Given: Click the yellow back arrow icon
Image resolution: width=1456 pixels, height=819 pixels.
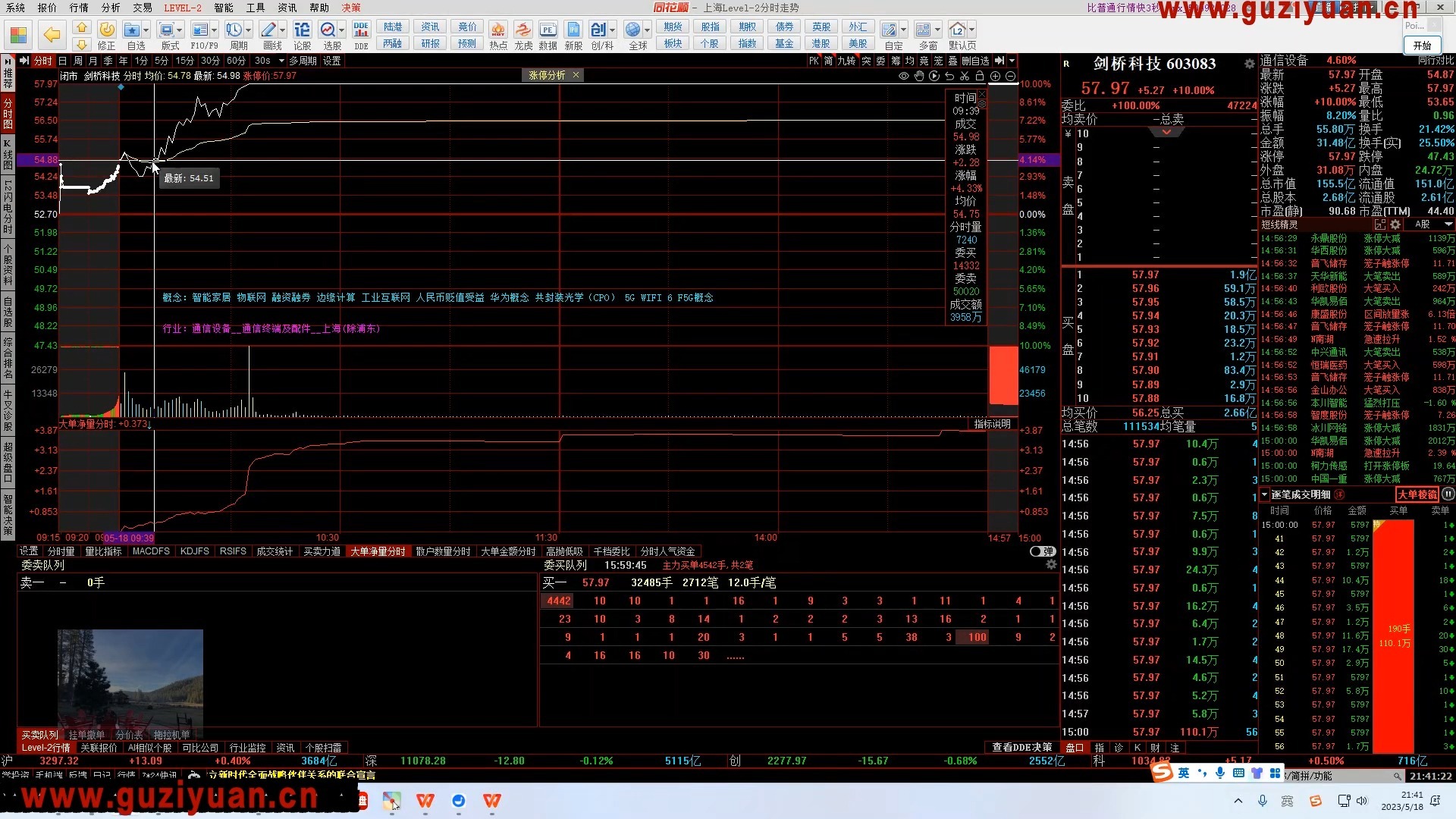Looking at the screenshot, I should (x=52, y=34).
